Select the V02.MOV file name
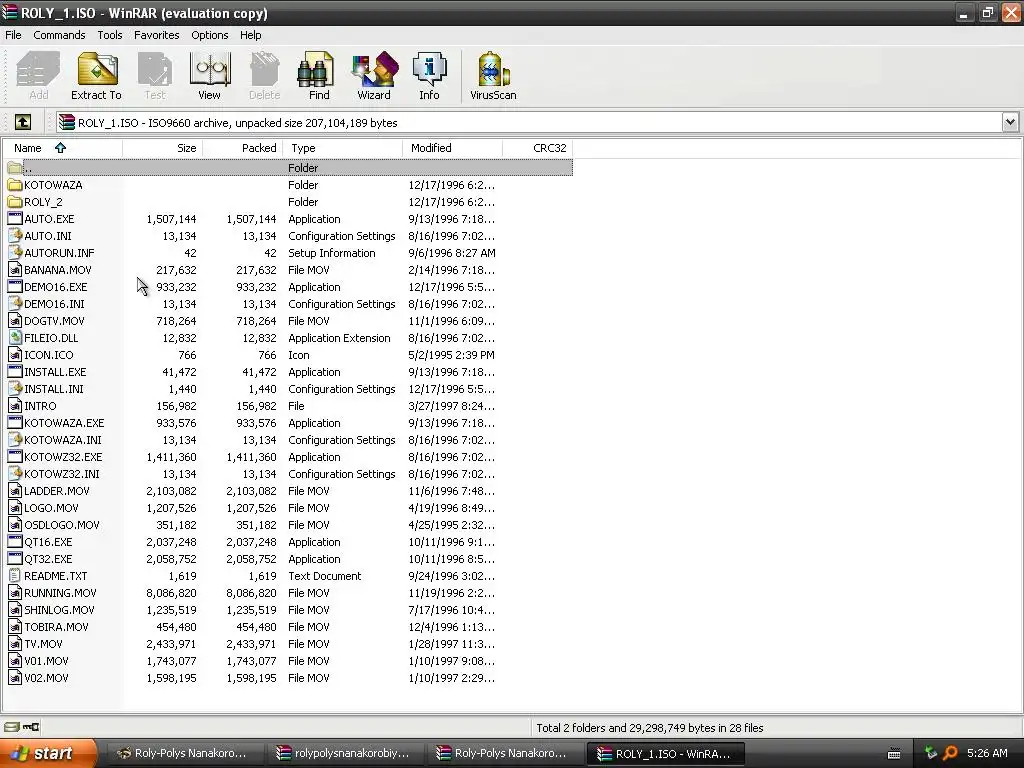The height and width of the screenshot is (768, 1024). [46, 678]
